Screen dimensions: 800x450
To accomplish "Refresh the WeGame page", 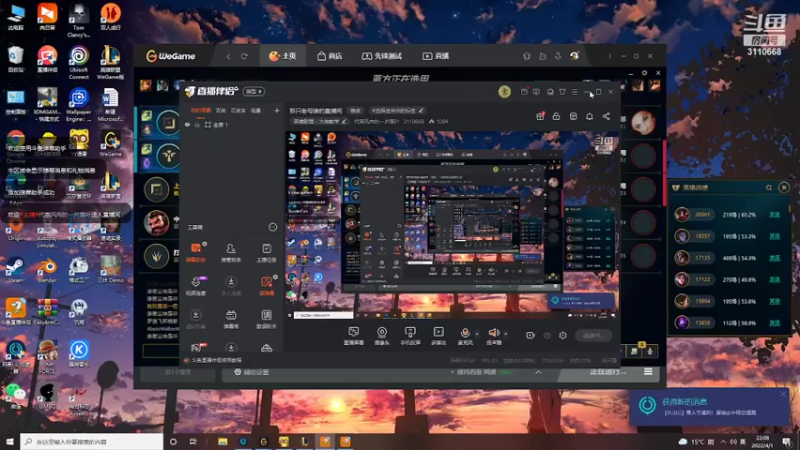I will [x=244, y=56].
